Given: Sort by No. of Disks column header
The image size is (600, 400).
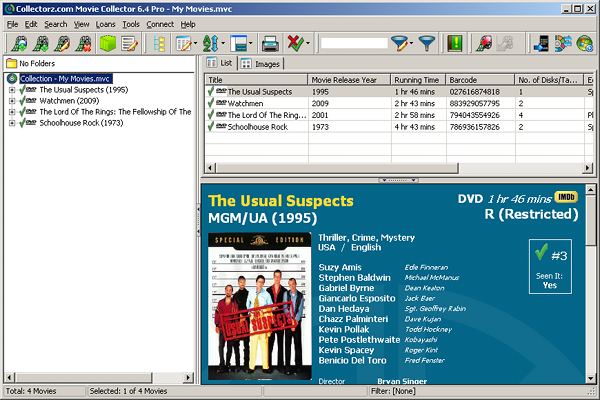Looking at the screenshot, I should tap(549, 80).
